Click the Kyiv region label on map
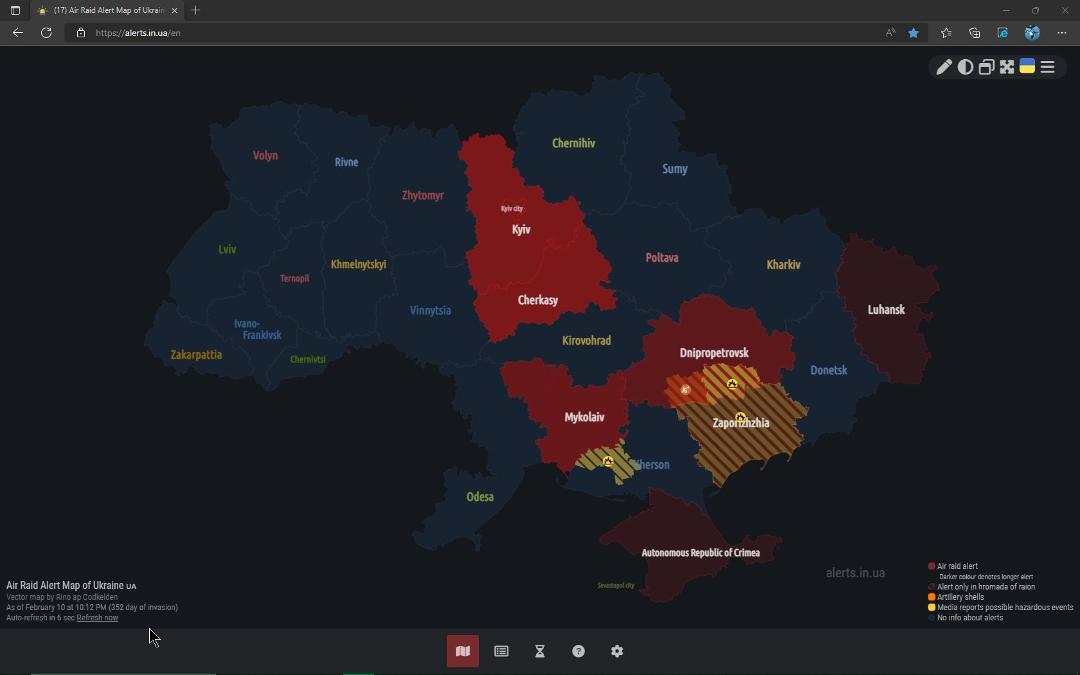 coord(521,229)
